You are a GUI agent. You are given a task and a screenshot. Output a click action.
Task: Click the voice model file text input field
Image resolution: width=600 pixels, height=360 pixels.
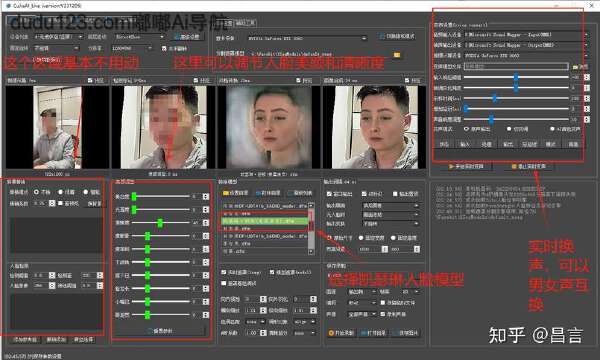click(516, 67)
